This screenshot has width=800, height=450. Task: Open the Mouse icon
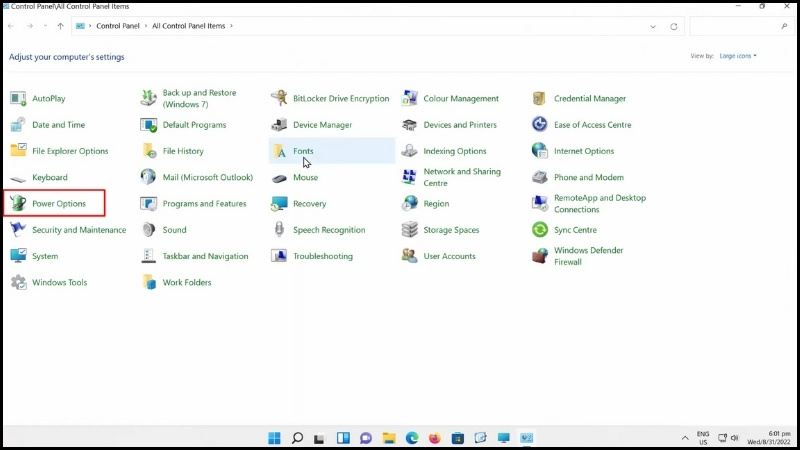tap(279, 178)
